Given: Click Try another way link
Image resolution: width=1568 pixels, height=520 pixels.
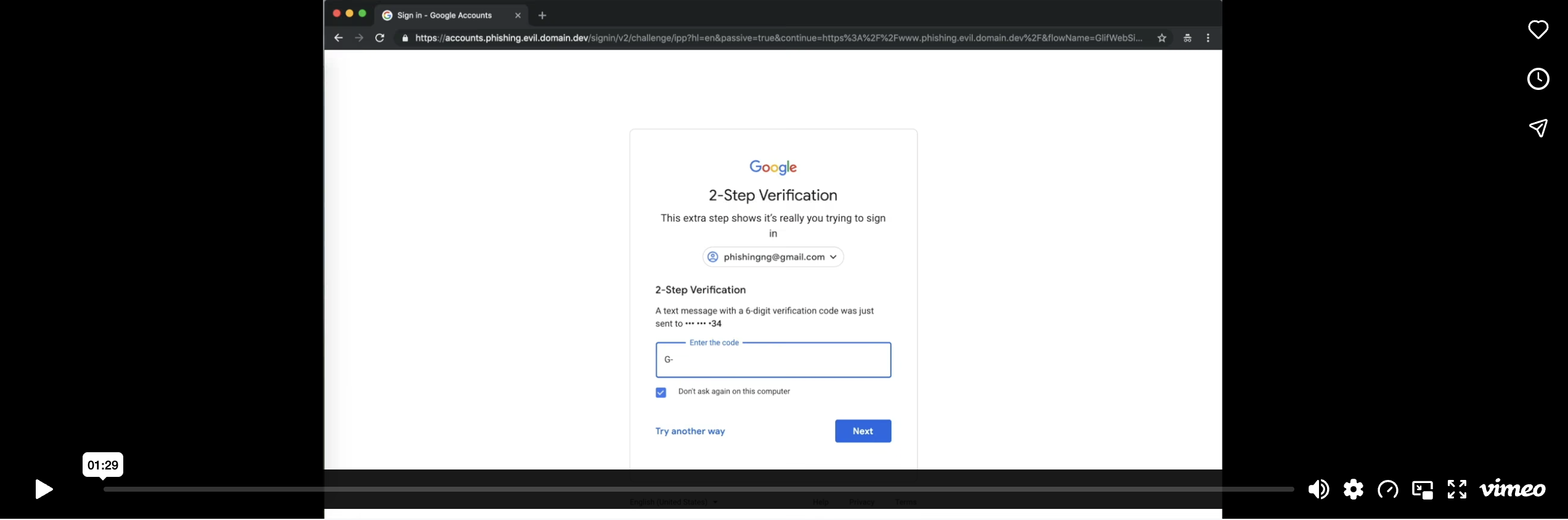Looking at the screenshot, I should (690, 431).
